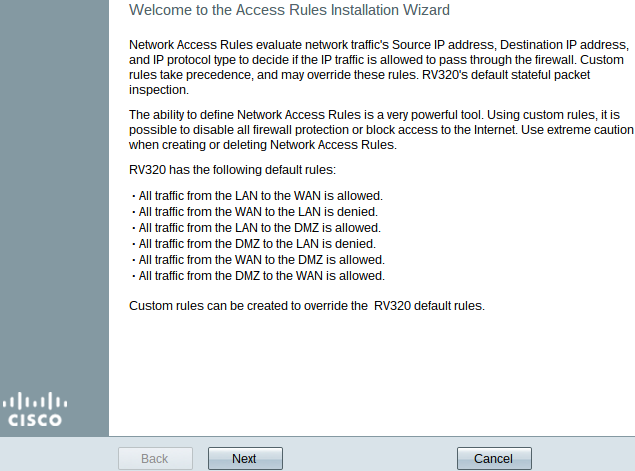Select the LAN to DMZ allowed rule line
Image resolution: width=635 pixels, height=471 pixels.
point(260,228)
